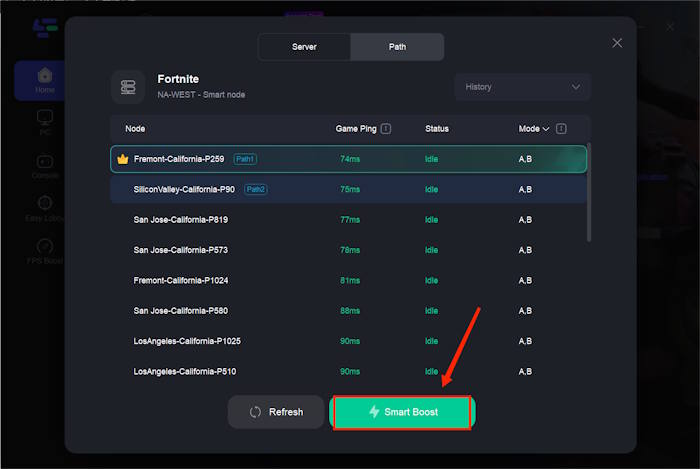The width and height of the screenshot is (700, 469).
Task: Select the San Jose-California-P573 node
Action: coord(348,250)
